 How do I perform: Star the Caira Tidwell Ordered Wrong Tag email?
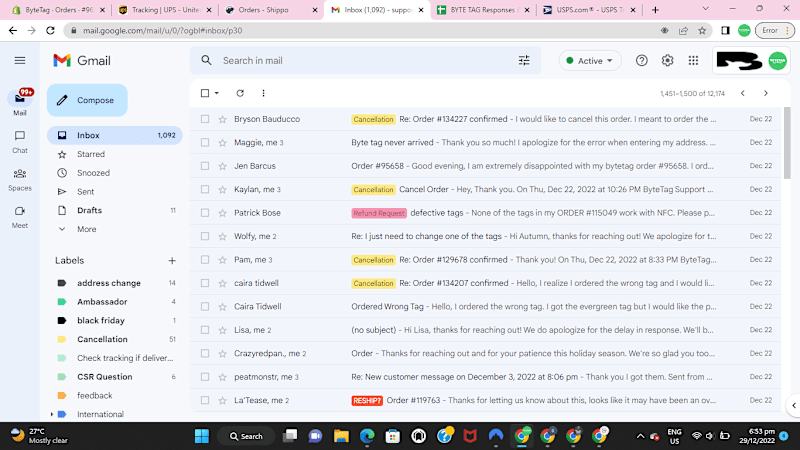click(x=222, y=307)
